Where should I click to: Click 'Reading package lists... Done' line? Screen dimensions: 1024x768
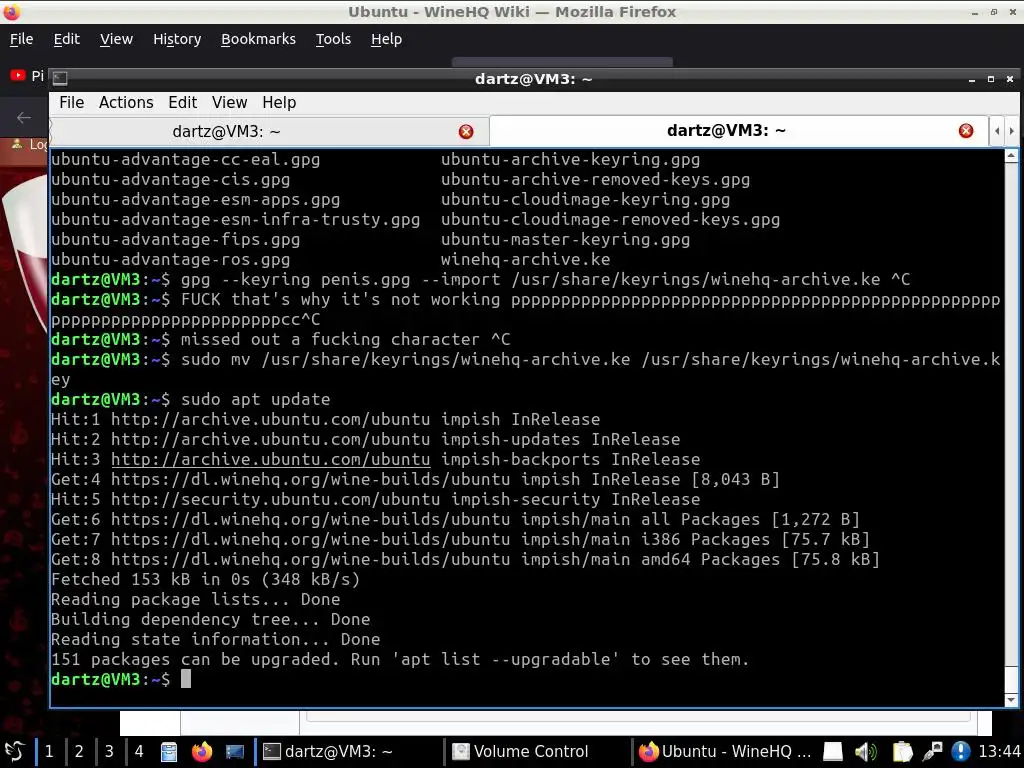pyautogui.click(x=195, y=600)
